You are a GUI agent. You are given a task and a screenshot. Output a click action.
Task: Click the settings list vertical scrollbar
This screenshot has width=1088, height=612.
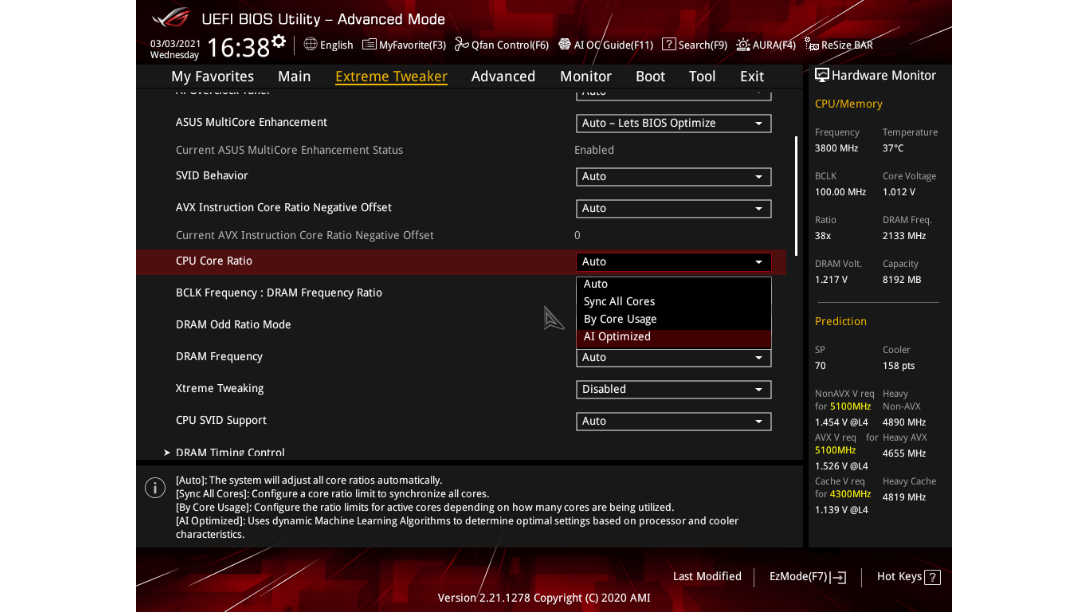tap(796, 195)
